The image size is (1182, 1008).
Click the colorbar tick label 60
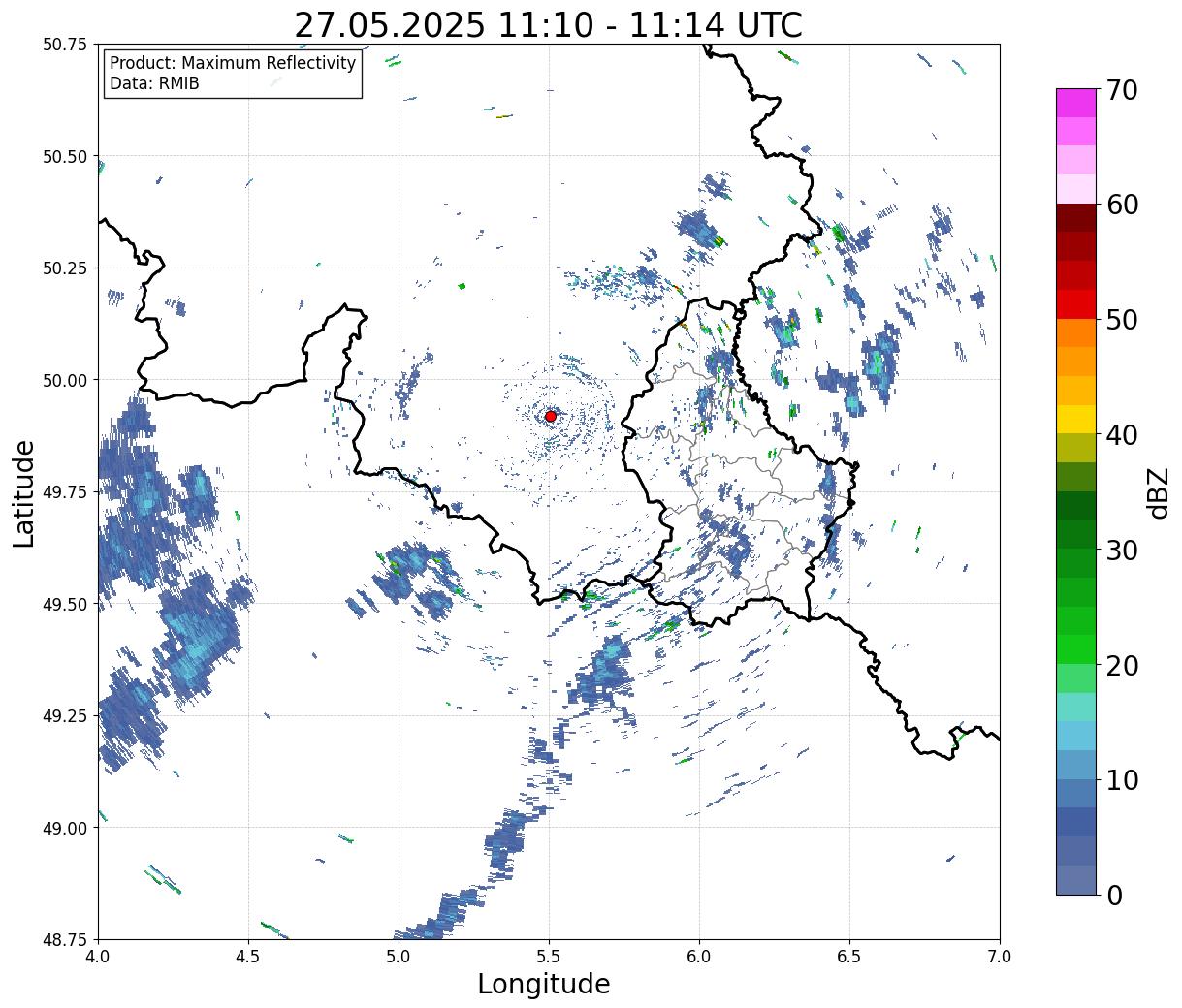coord(1122,205)
